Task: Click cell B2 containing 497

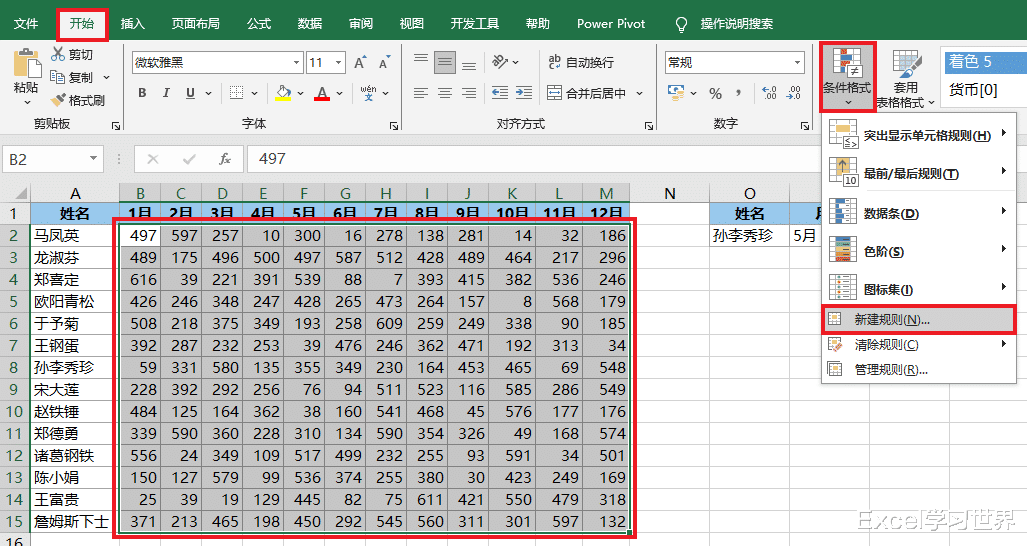Action: (x=140, y=235)
